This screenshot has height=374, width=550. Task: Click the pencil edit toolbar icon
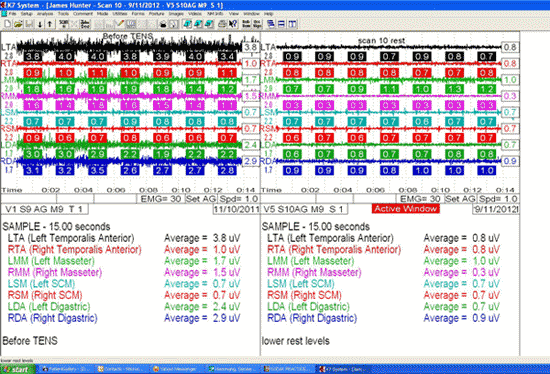coord(119,24)
